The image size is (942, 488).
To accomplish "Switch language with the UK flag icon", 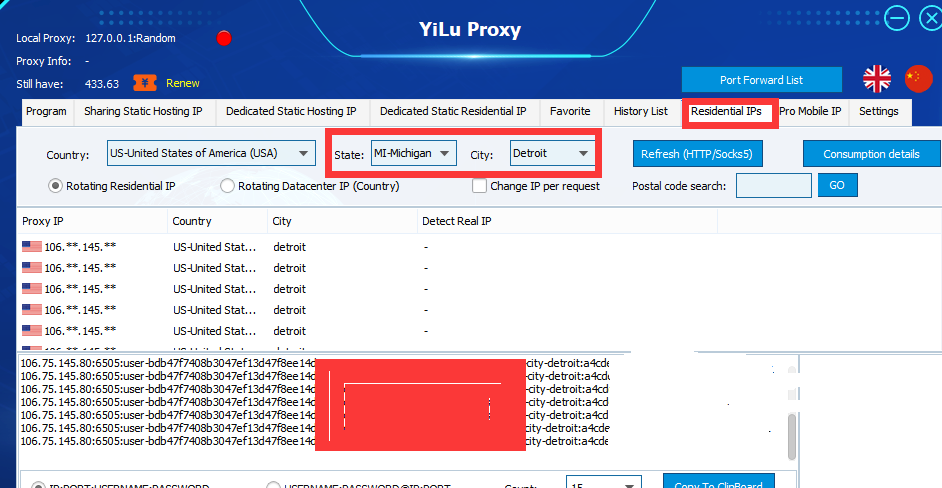I will coord(877,79).
